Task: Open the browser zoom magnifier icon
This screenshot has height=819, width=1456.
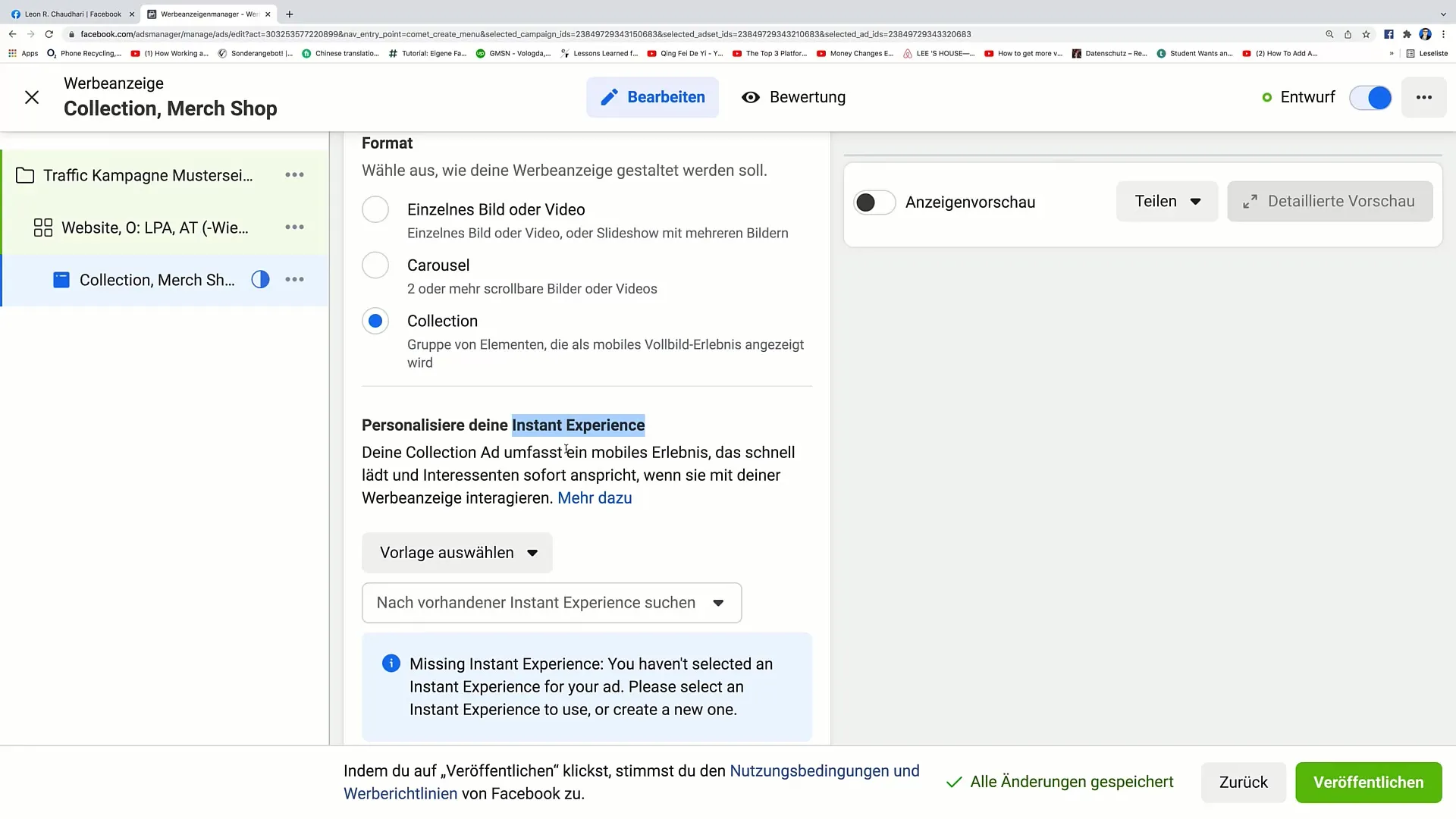Action: tap(1329, 34)
